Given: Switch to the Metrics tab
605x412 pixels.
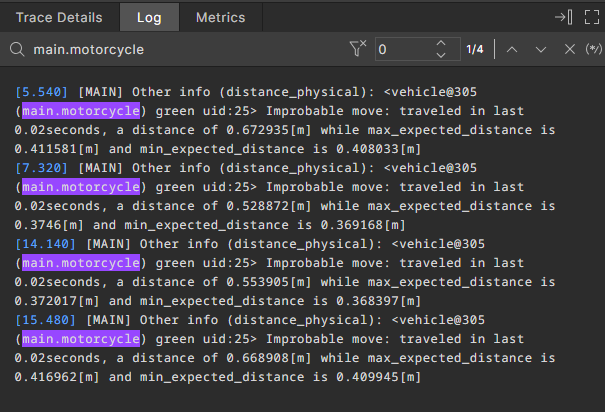Looking at the screenshot, I should point(220,17).
